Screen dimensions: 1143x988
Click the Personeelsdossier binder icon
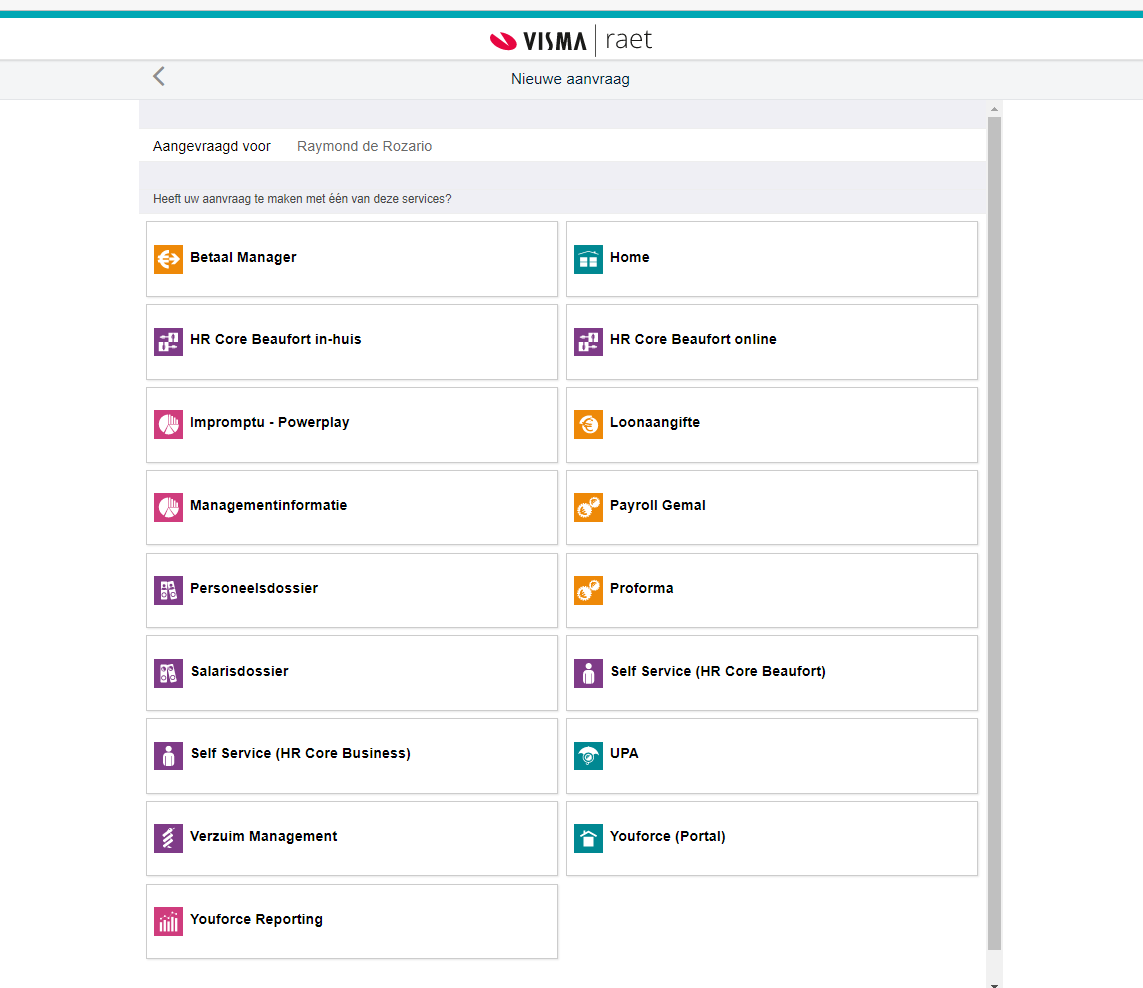(x=168, y=591)
